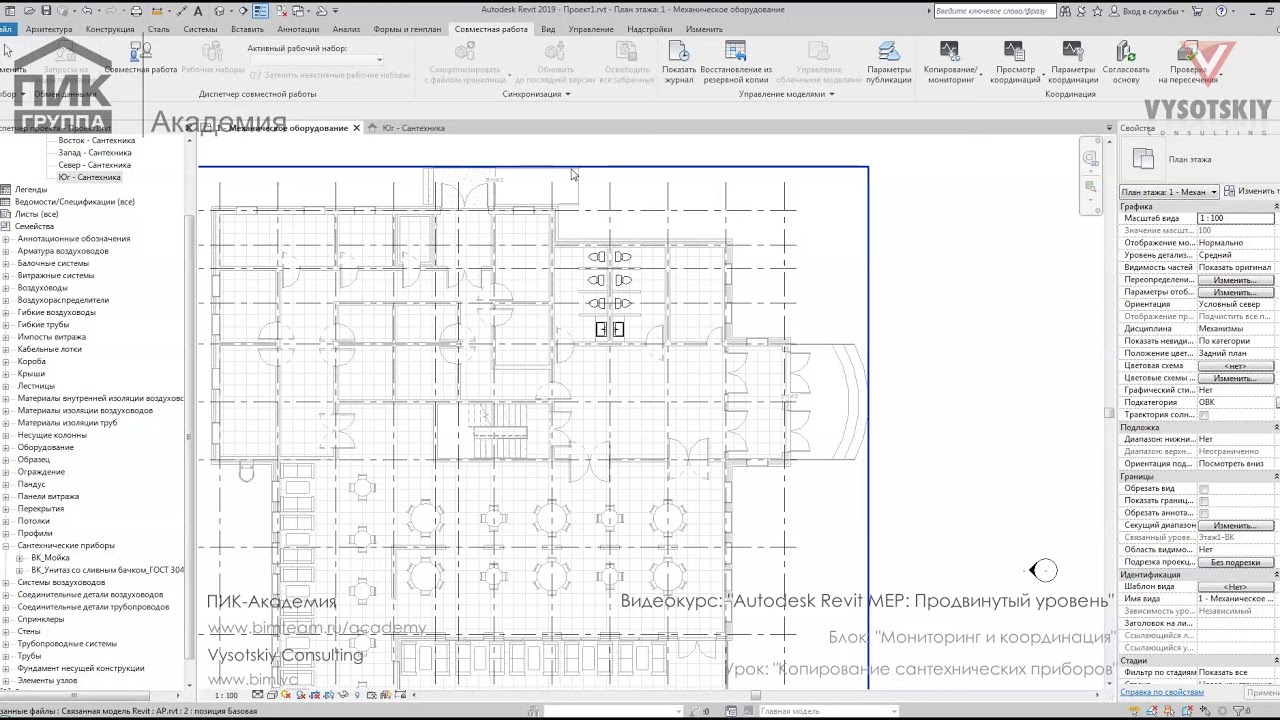Expand 'Сантехнические приборы' family node
This screenshot has height=720, width=1280.
[x=7, y=545]
